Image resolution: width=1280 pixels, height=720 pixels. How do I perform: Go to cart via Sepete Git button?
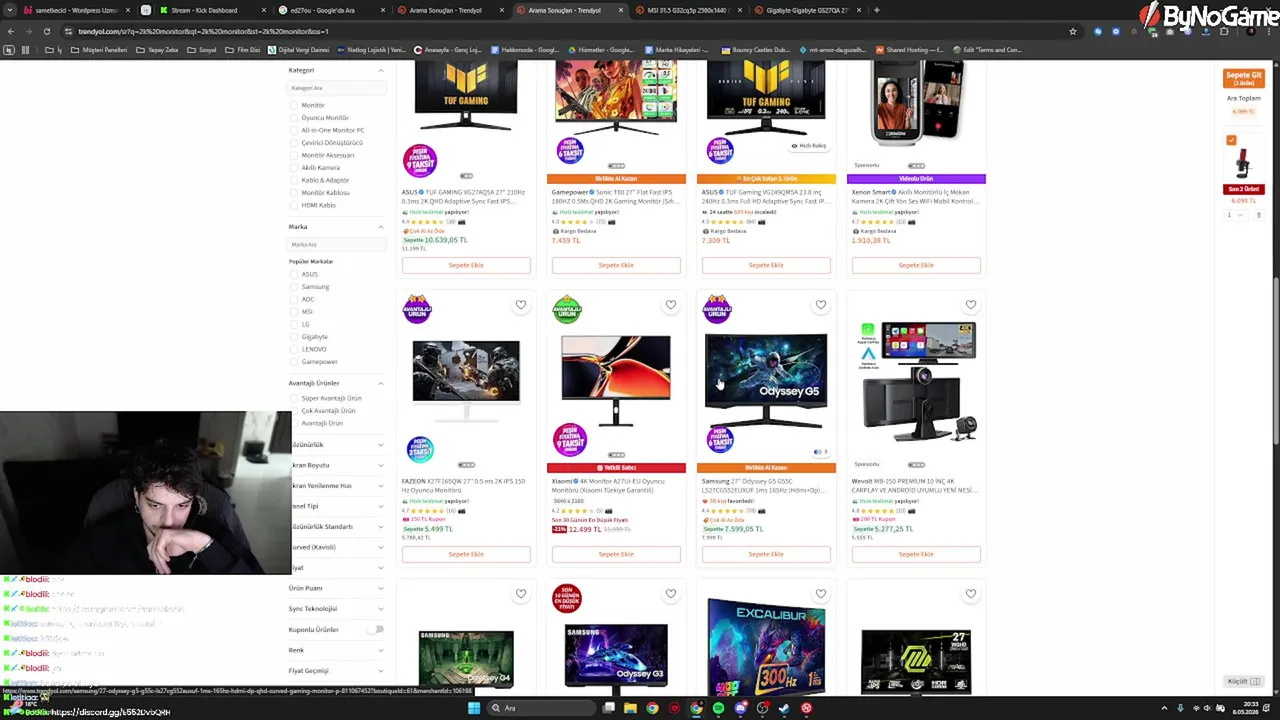[x=1244, y=78]
